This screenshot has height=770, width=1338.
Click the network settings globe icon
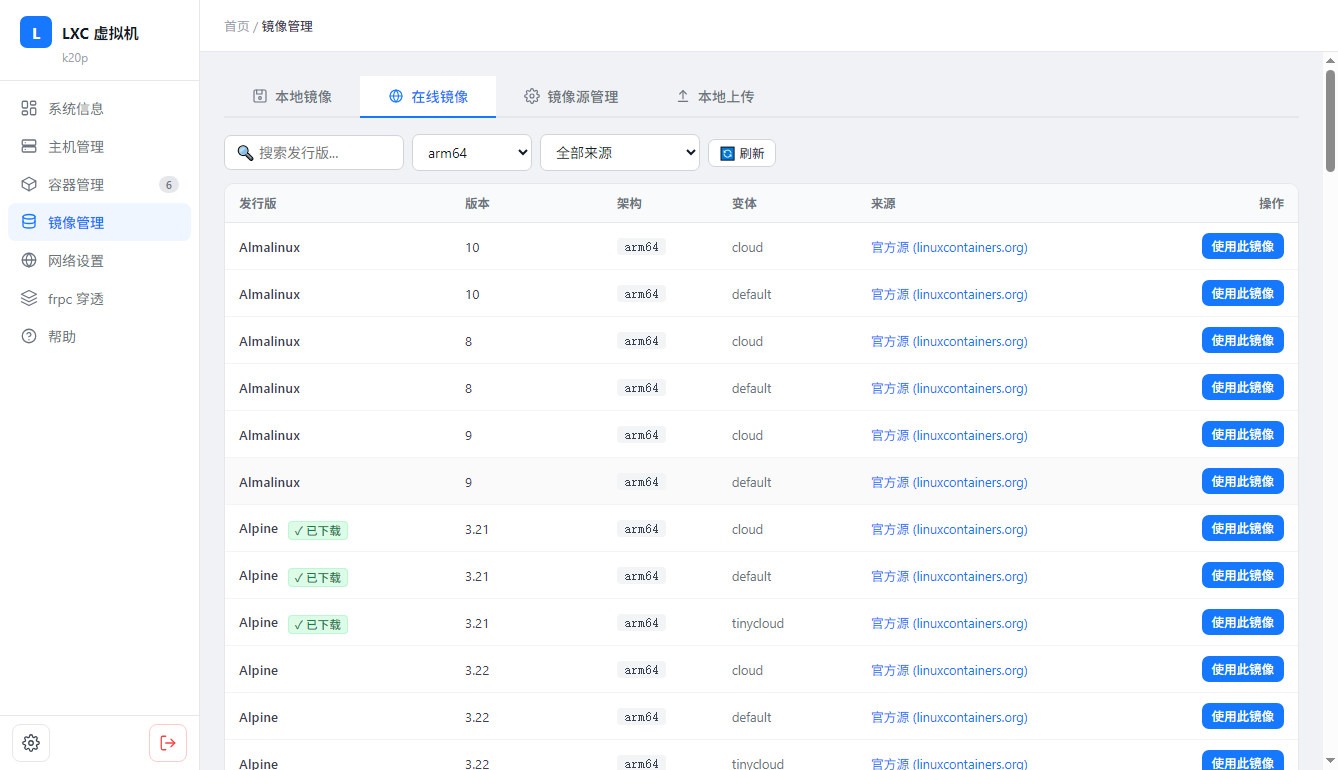coord(29,260)
